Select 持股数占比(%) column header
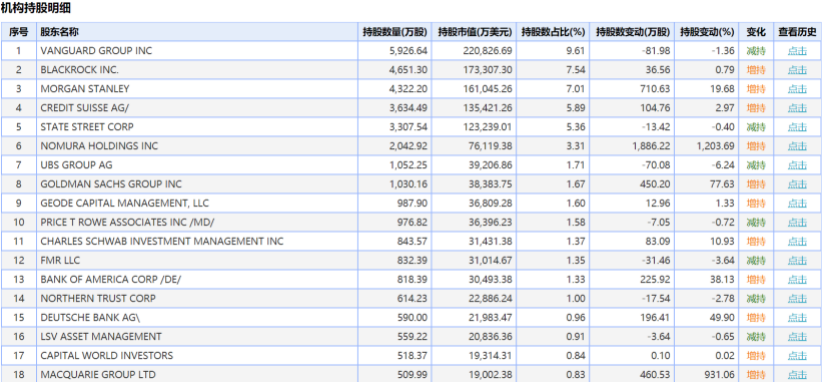Image resolution: width=822 pixels, height=384 pixels. (553, 32)
